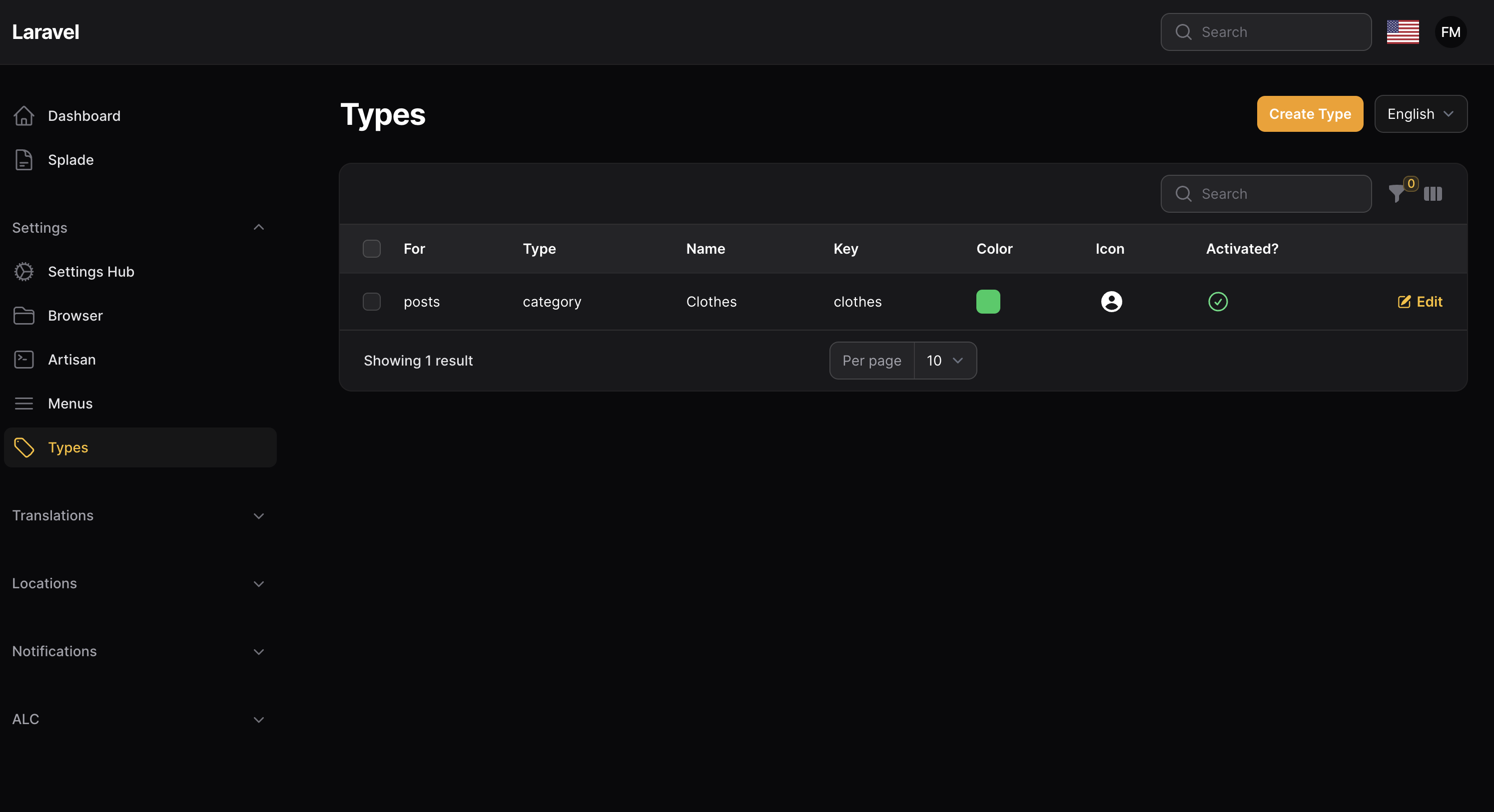The width and height of the screenshot is (1494, 812).
Task: Open the FM user avatar menu
Action: [x=1450, y=32]
